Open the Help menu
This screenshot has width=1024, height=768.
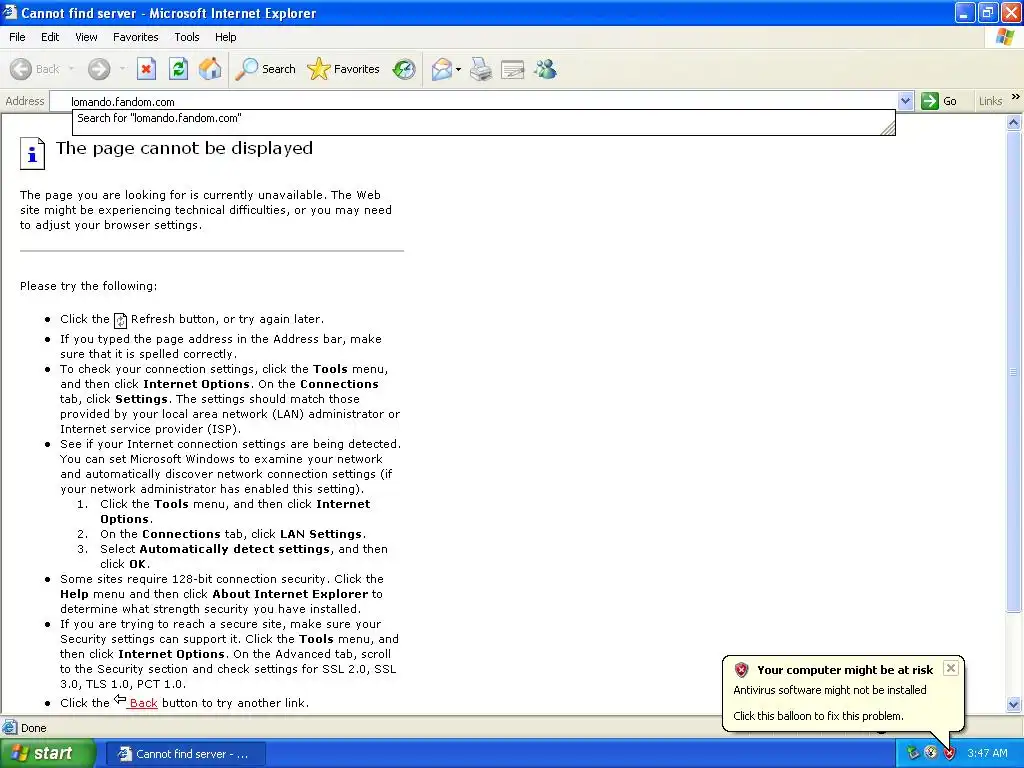(225, 37)
